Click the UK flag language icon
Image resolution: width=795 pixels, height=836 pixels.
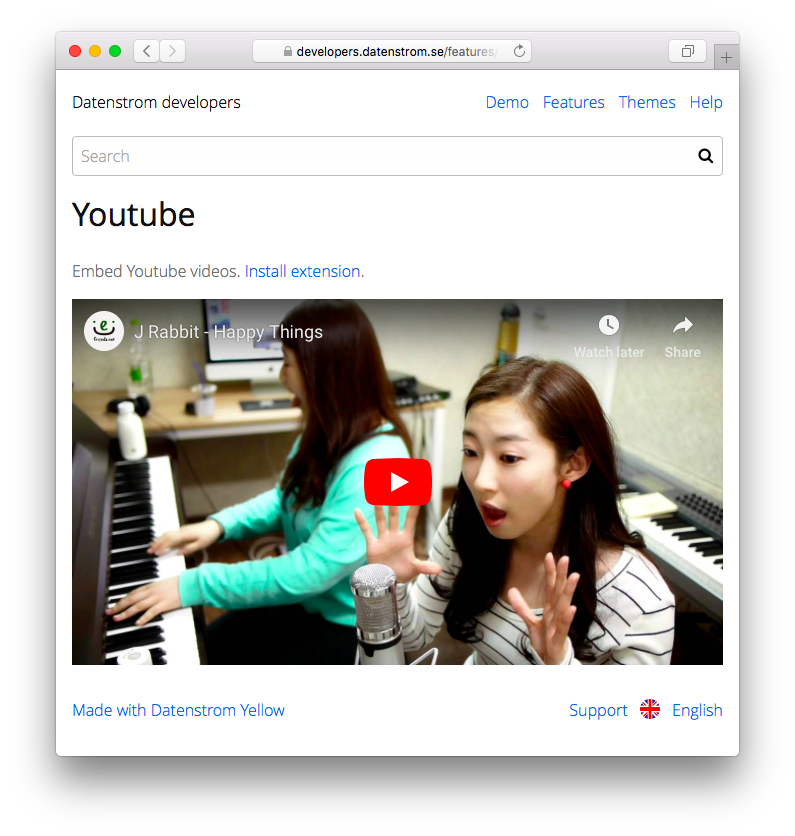click(x=650, y=710)
